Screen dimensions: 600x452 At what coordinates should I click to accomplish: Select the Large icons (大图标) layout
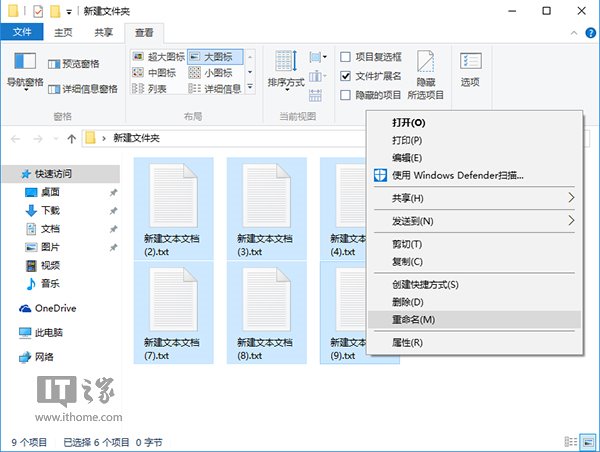213,57
